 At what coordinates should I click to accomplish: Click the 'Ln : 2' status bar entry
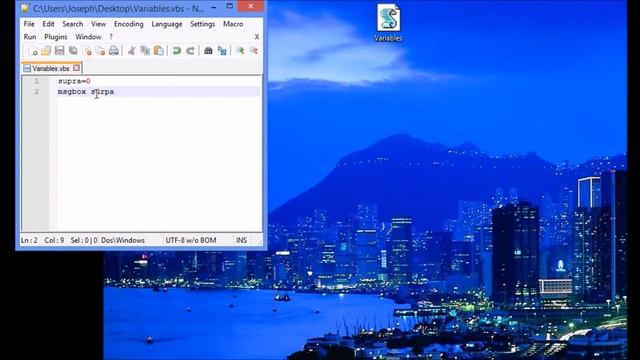pyautogui.click(x=29, y=240)
